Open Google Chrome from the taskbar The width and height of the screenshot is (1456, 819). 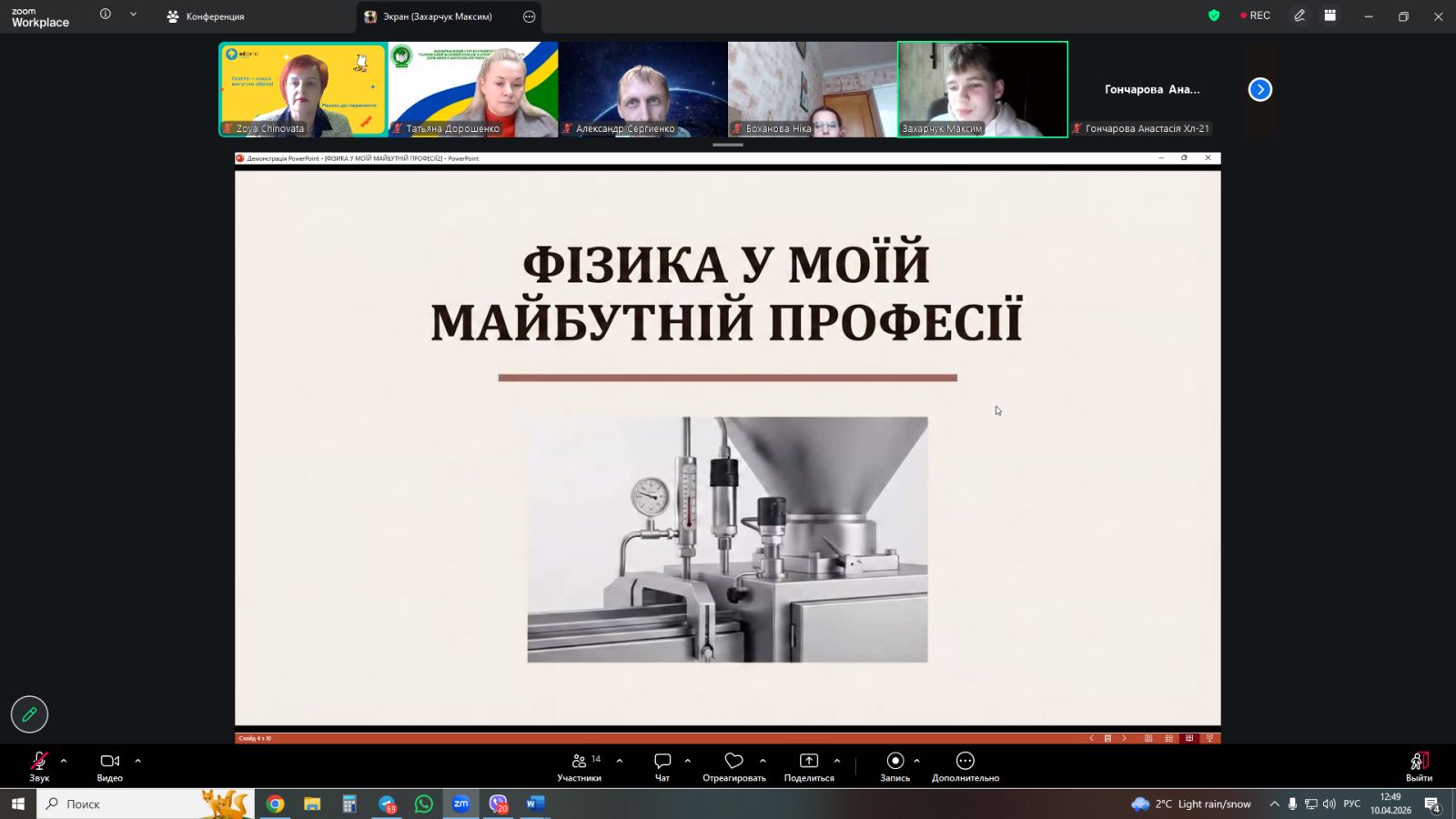coord(275,804)
